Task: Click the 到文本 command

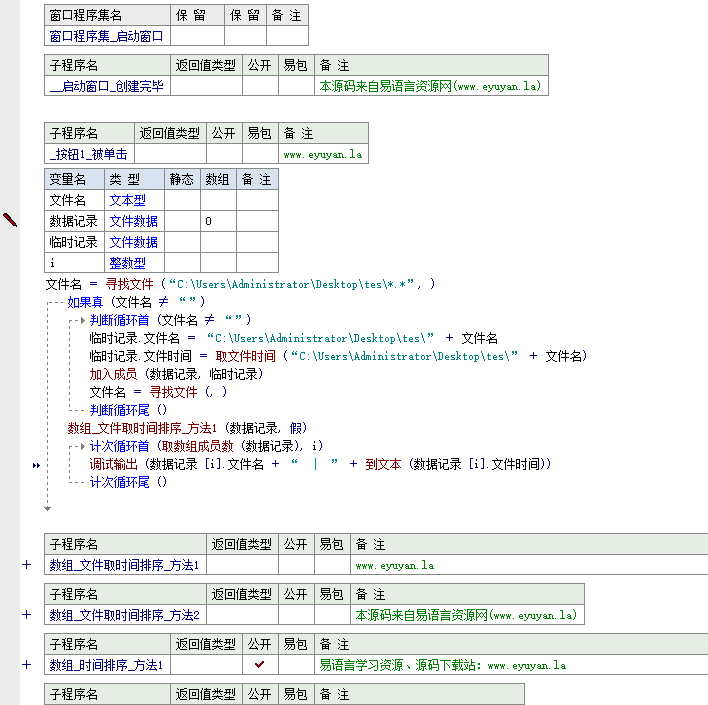Action: (383, 464)
